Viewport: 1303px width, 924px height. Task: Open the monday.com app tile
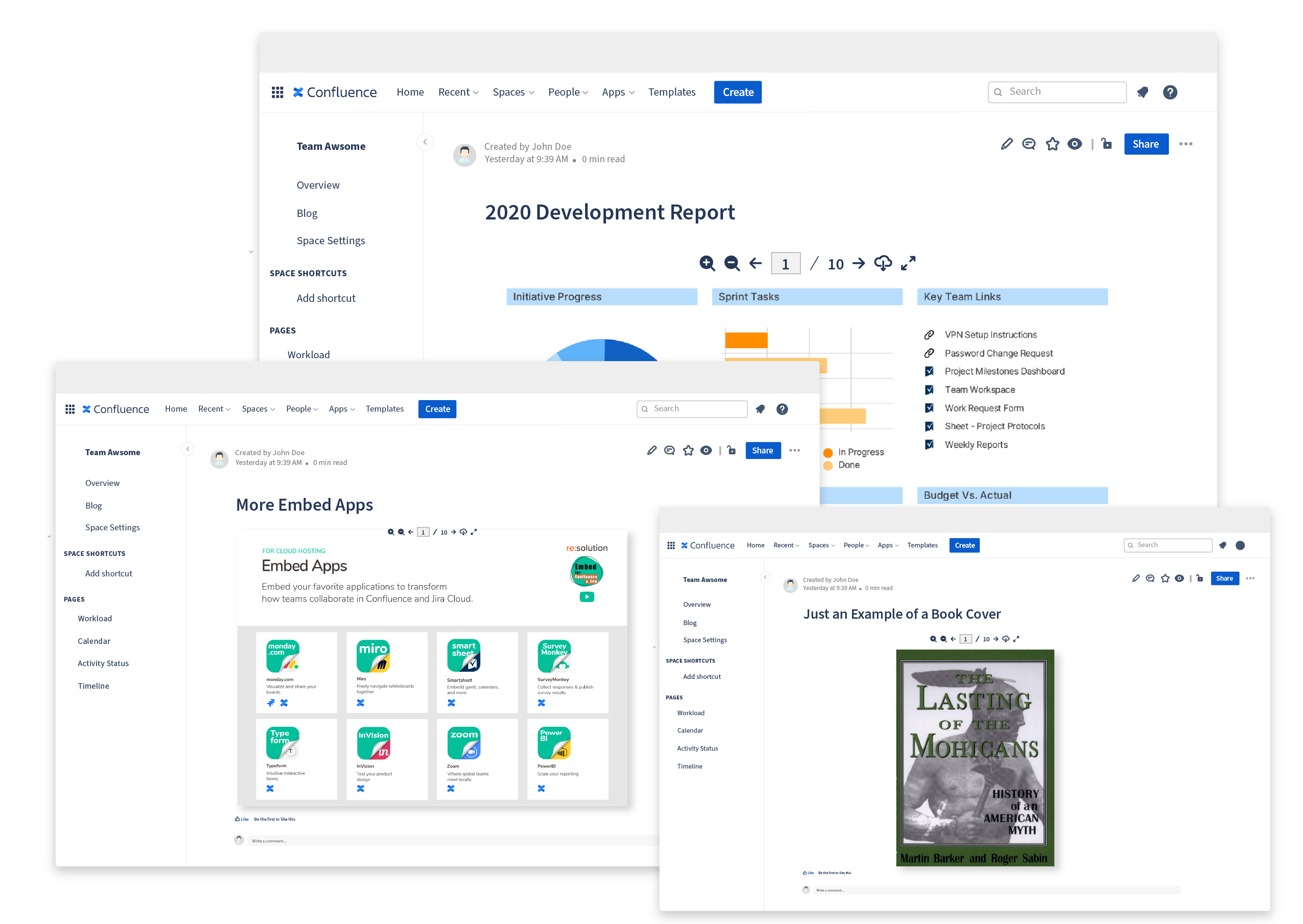[x=296, y=672]
